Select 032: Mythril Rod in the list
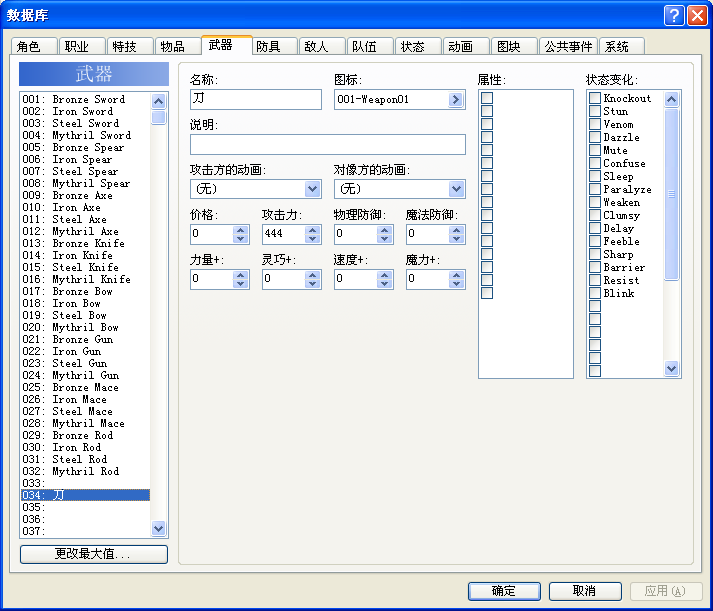This screenshot has height=611, width=713. (85, 471)
